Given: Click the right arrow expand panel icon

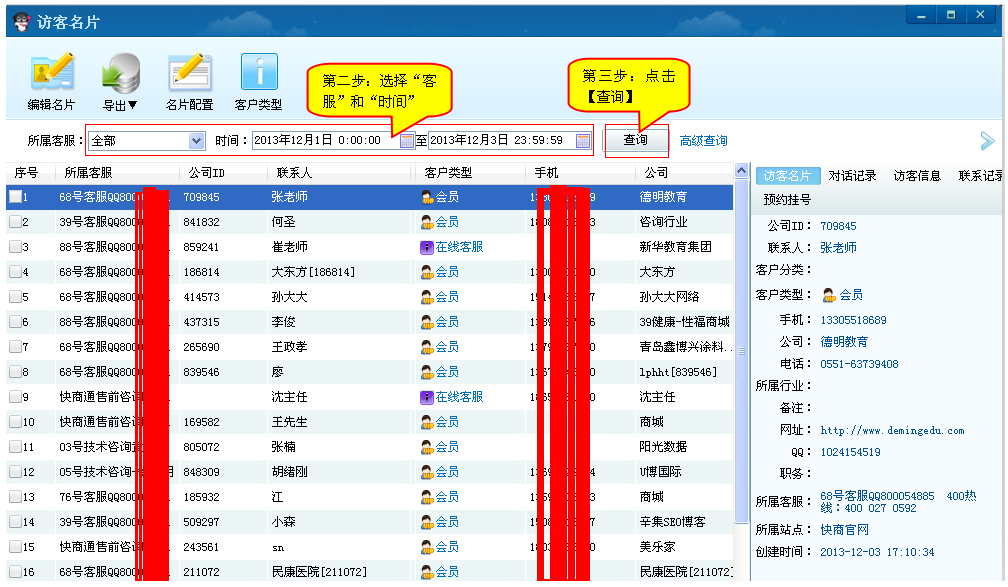Looking at the screenshot, I should coord(987,141).
